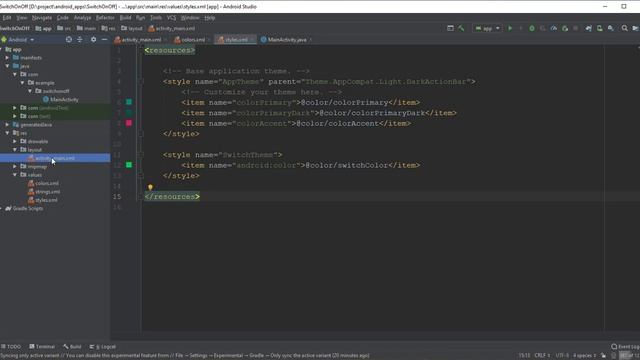The height and width of the screenshot is (360, 640).
Task: Open the Edit menu
Action: click(x=7, y=18)
